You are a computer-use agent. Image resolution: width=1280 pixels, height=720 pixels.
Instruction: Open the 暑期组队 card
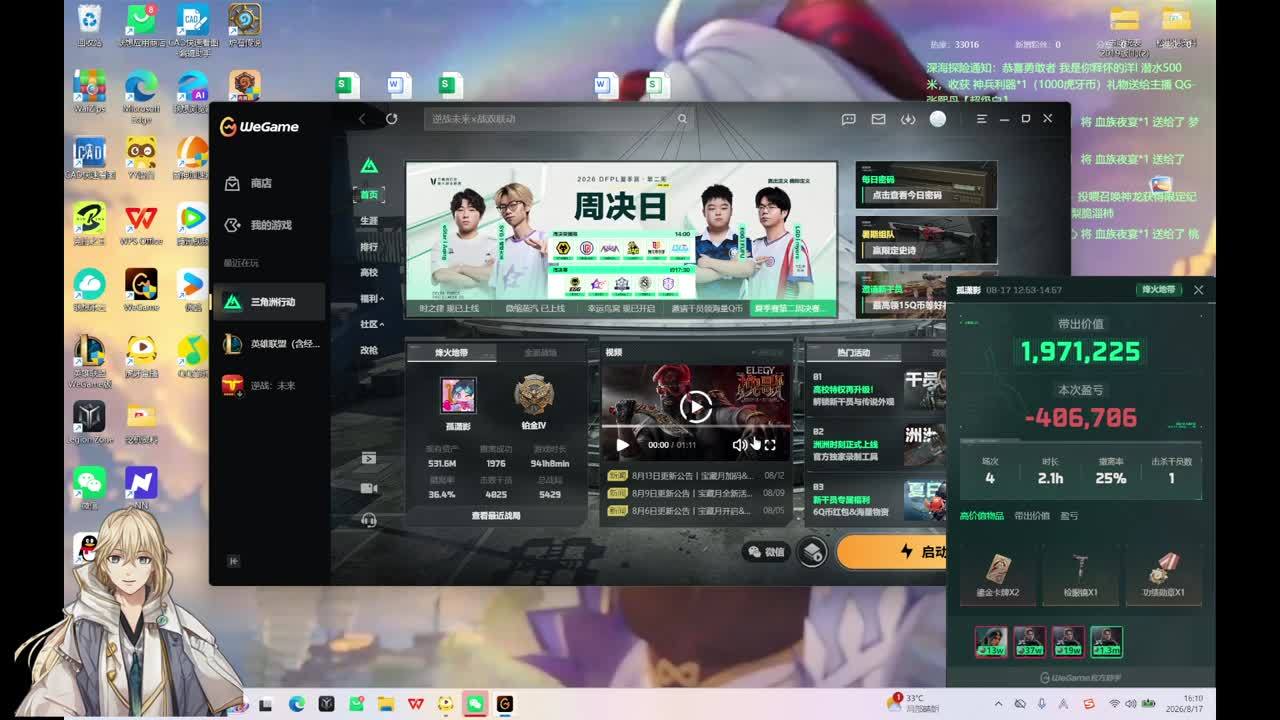(x=926, y=240)
